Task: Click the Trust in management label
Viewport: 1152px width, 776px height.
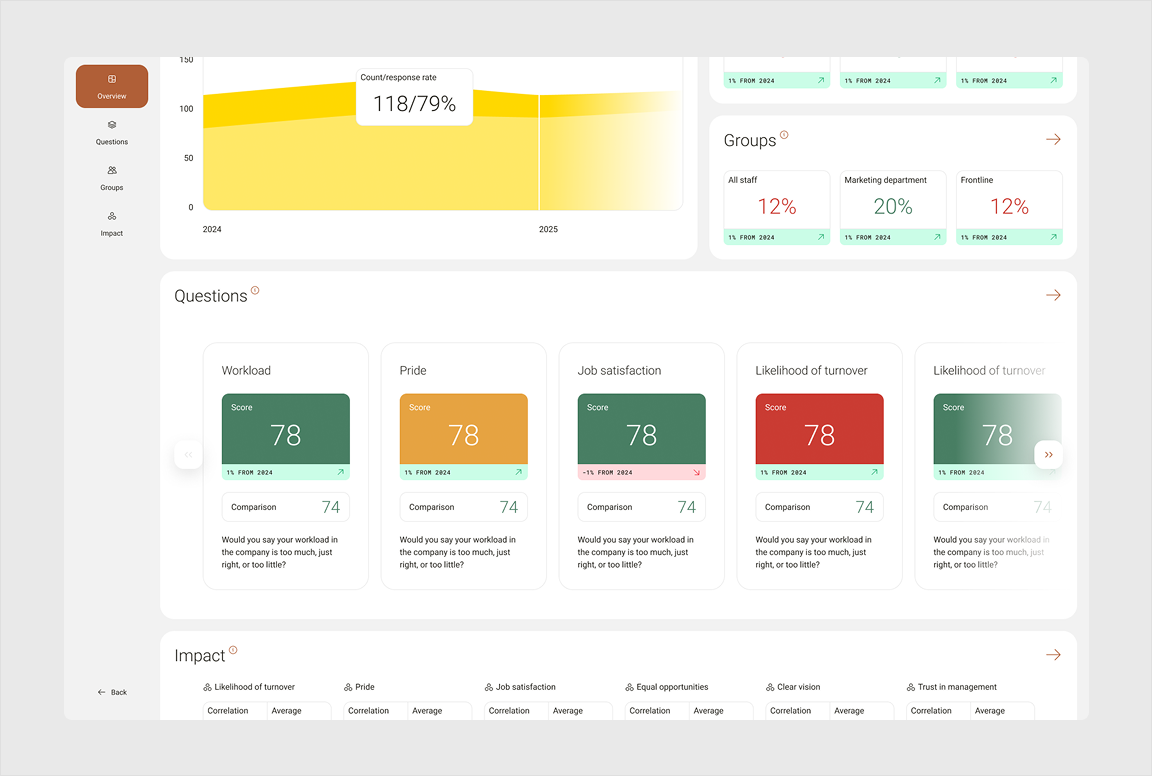Action: point(957,687)
